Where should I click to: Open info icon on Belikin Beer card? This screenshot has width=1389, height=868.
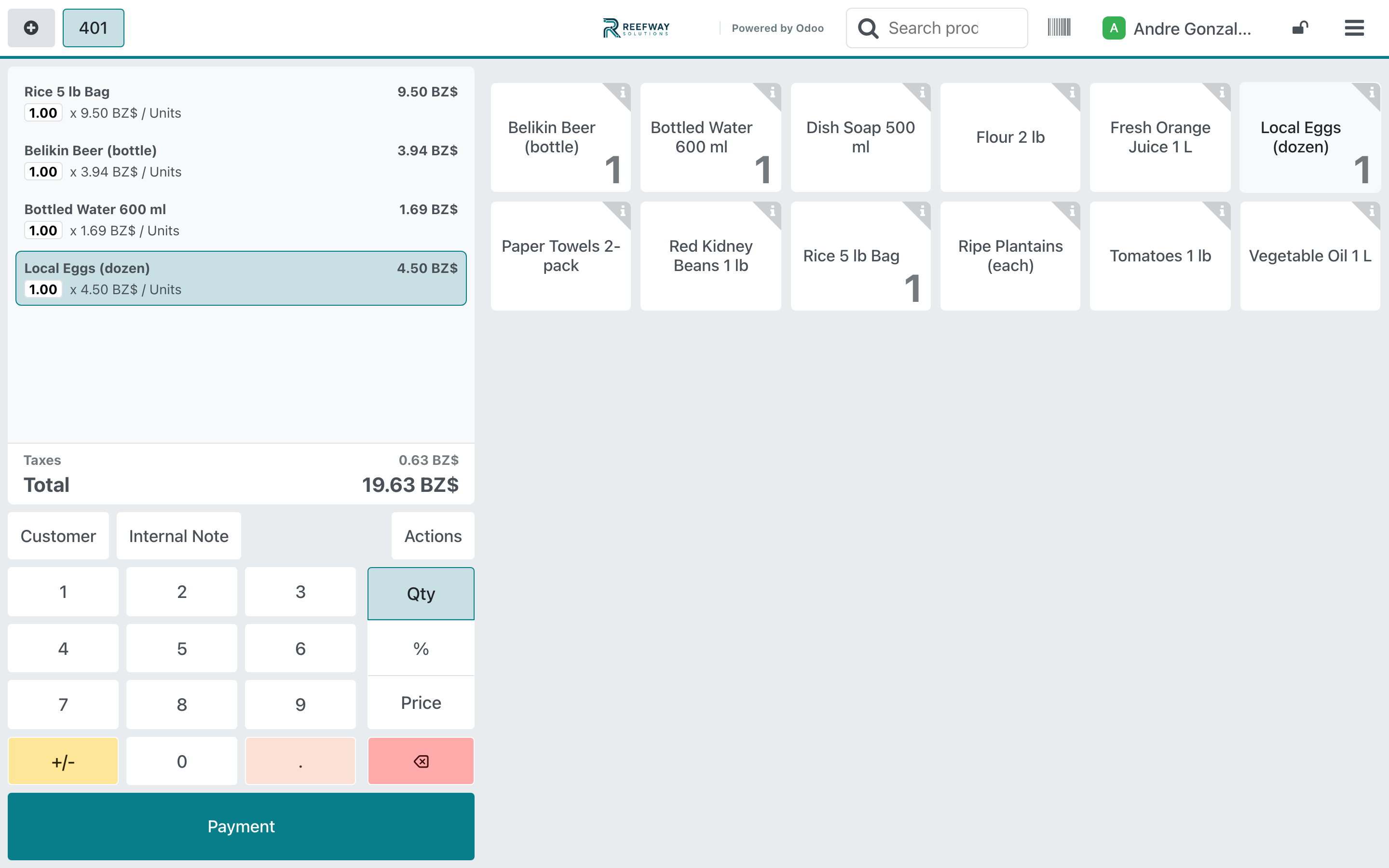(622, 93)
